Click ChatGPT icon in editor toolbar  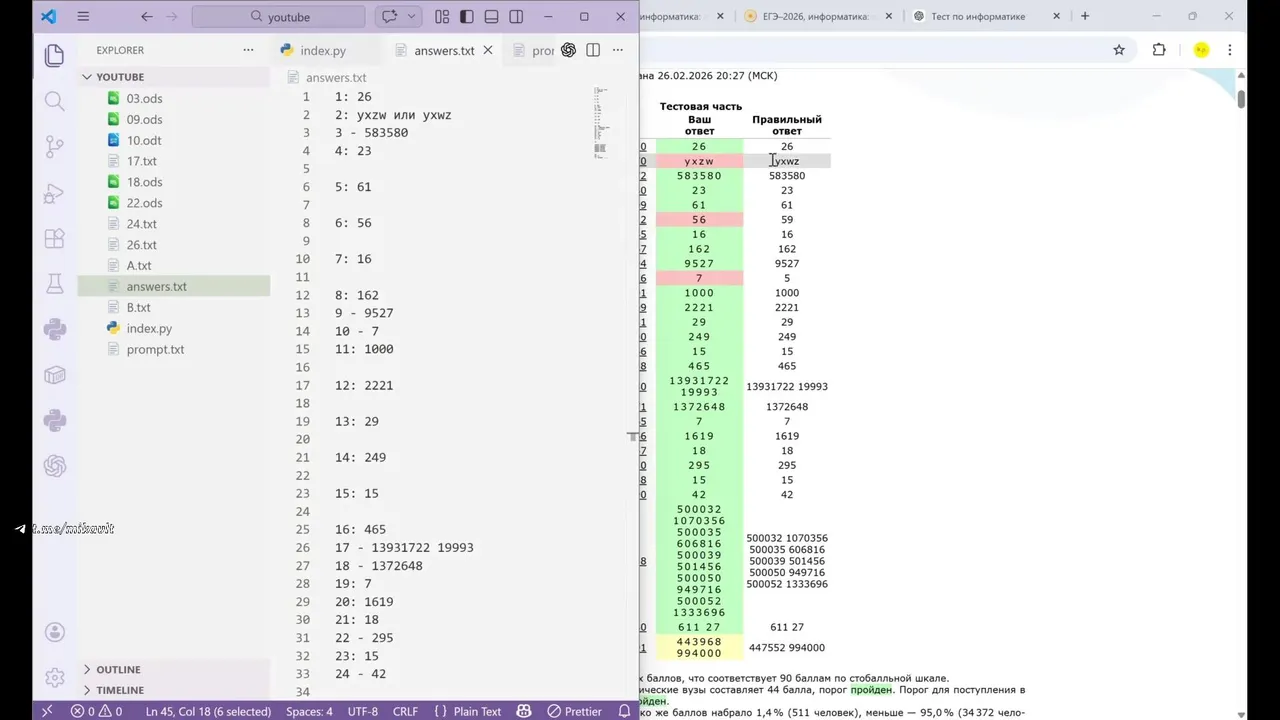click(568, 50)
